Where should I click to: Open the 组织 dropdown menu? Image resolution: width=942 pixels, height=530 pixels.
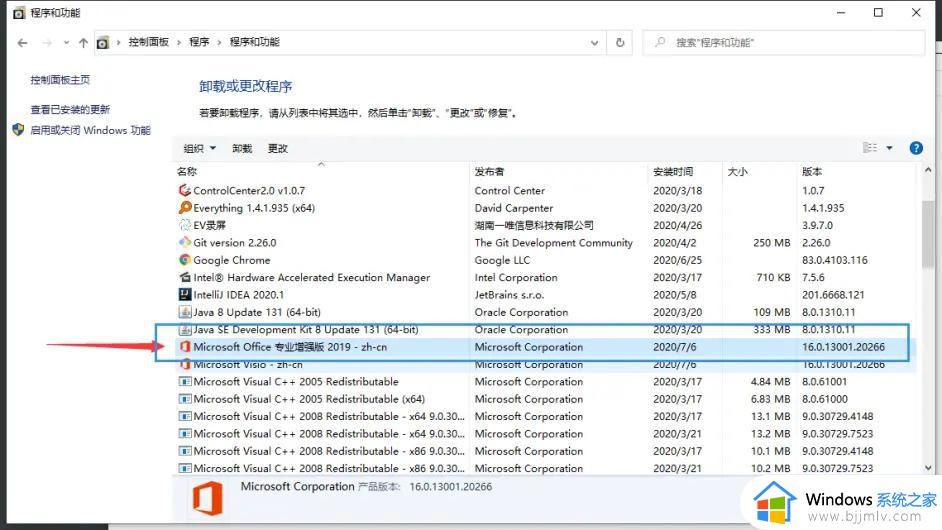coord(199,148)
